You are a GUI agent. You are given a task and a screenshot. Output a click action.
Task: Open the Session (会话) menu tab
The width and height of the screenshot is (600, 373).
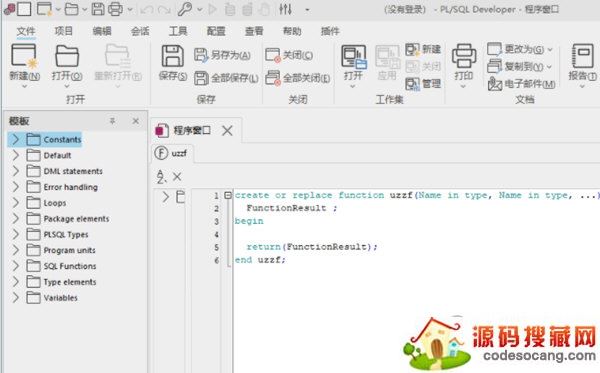[x=140, y=31]
